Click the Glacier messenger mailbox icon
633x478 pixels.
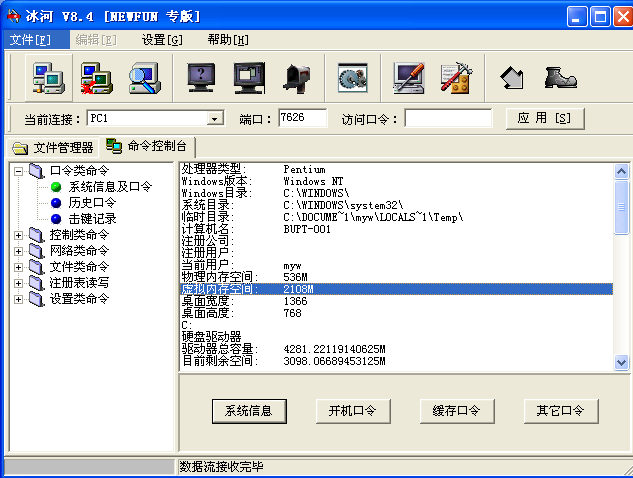(x=298, y=78)
